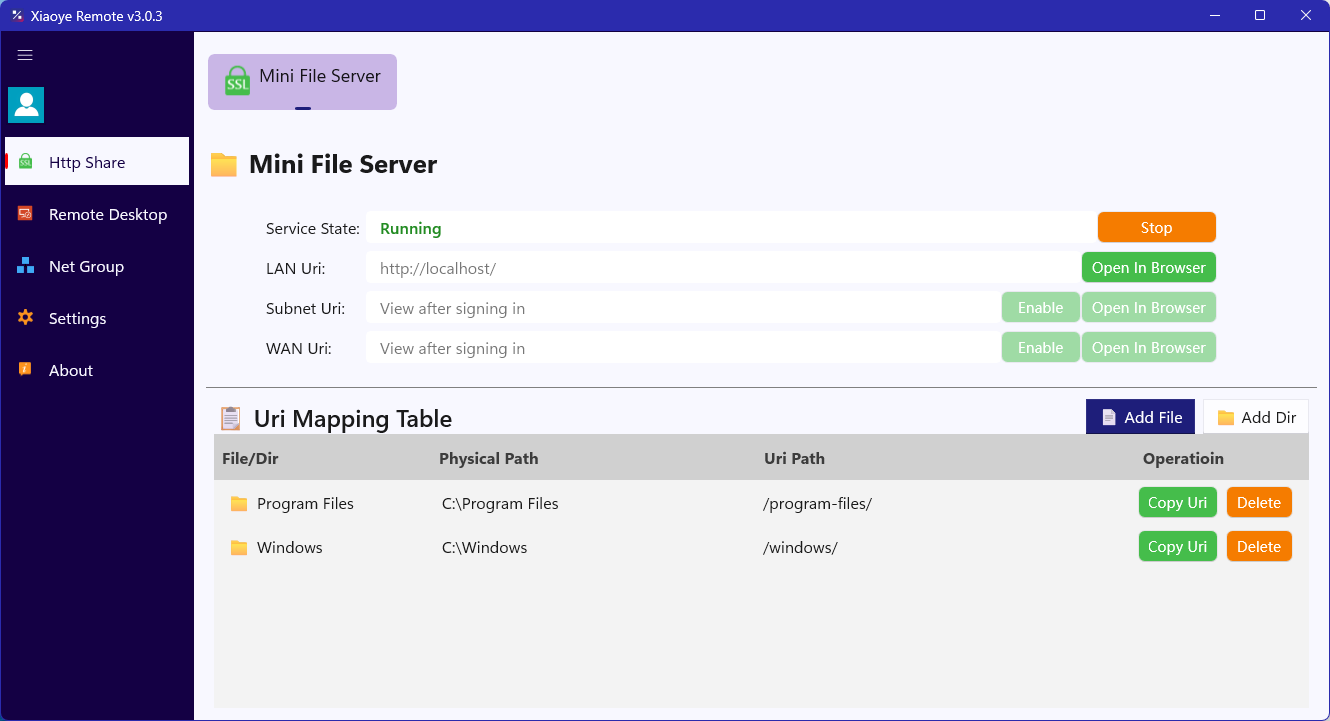Screen dimensions: 1330x721
Task: Click the Subnet Uri field
Action: click(x=682, y=308)
